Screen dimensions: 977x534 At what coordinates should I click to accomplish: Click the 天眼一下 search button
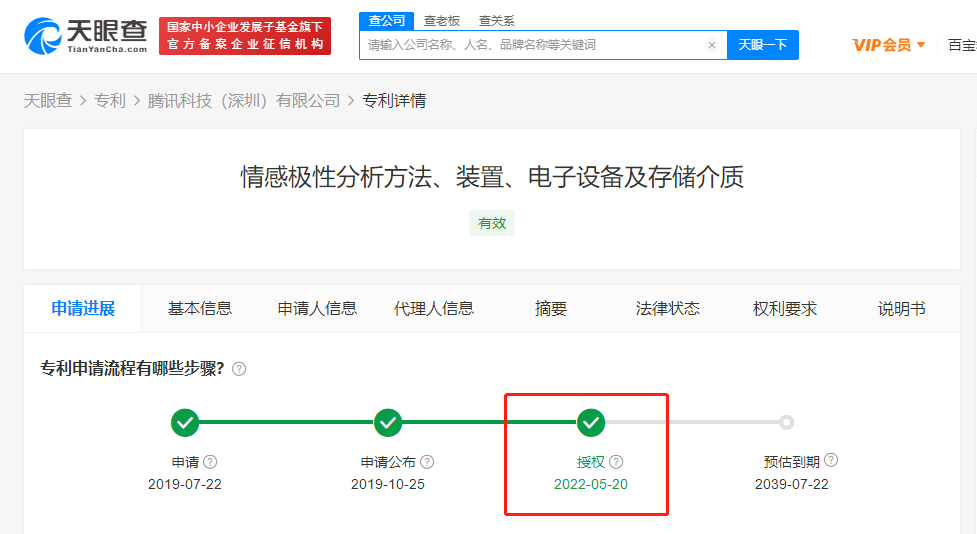point(763,45)
